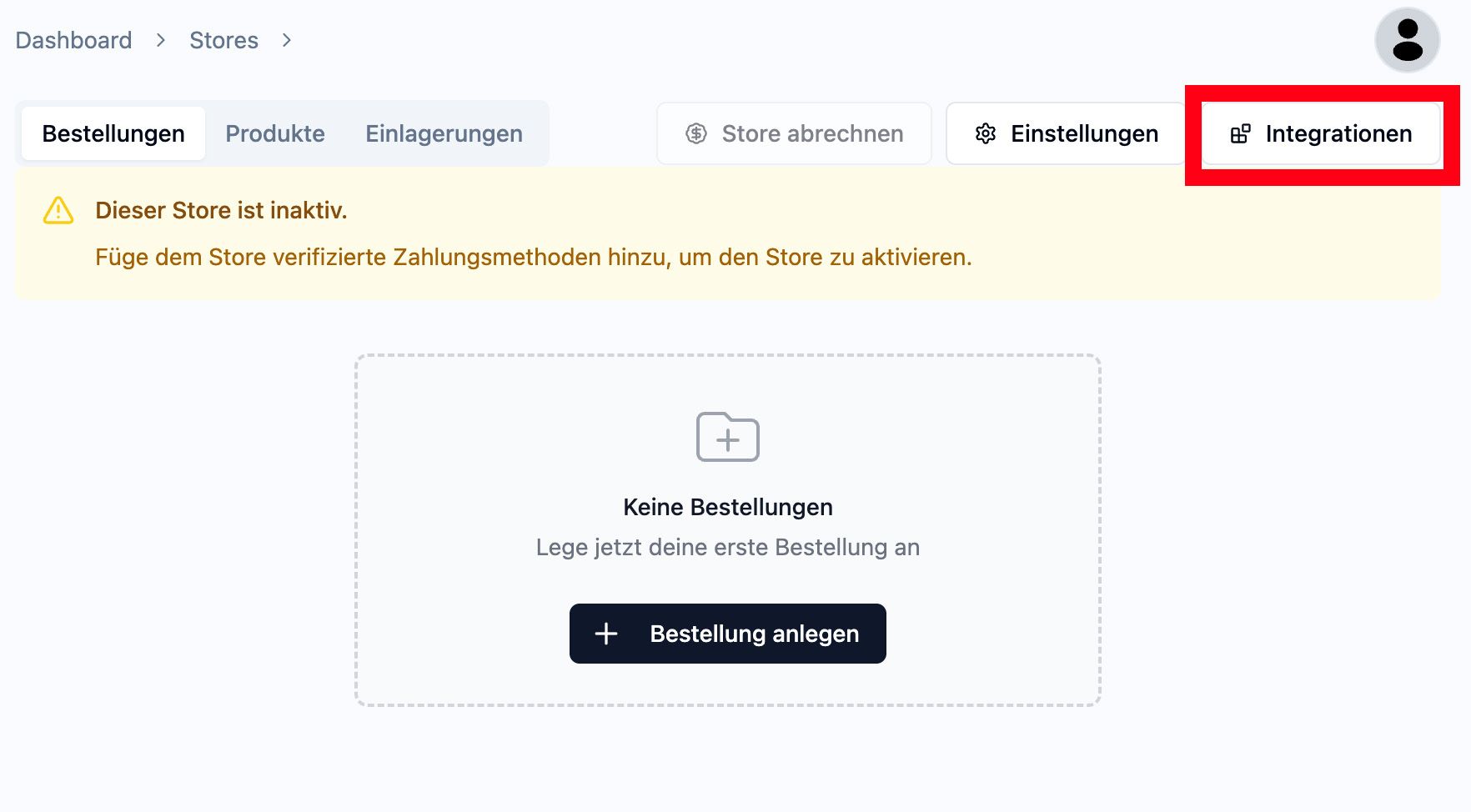The width and height of the screenshot is (1471, 812).
Task: Click the chevron after Stores breadcrumb
Action: pos(287,40)
